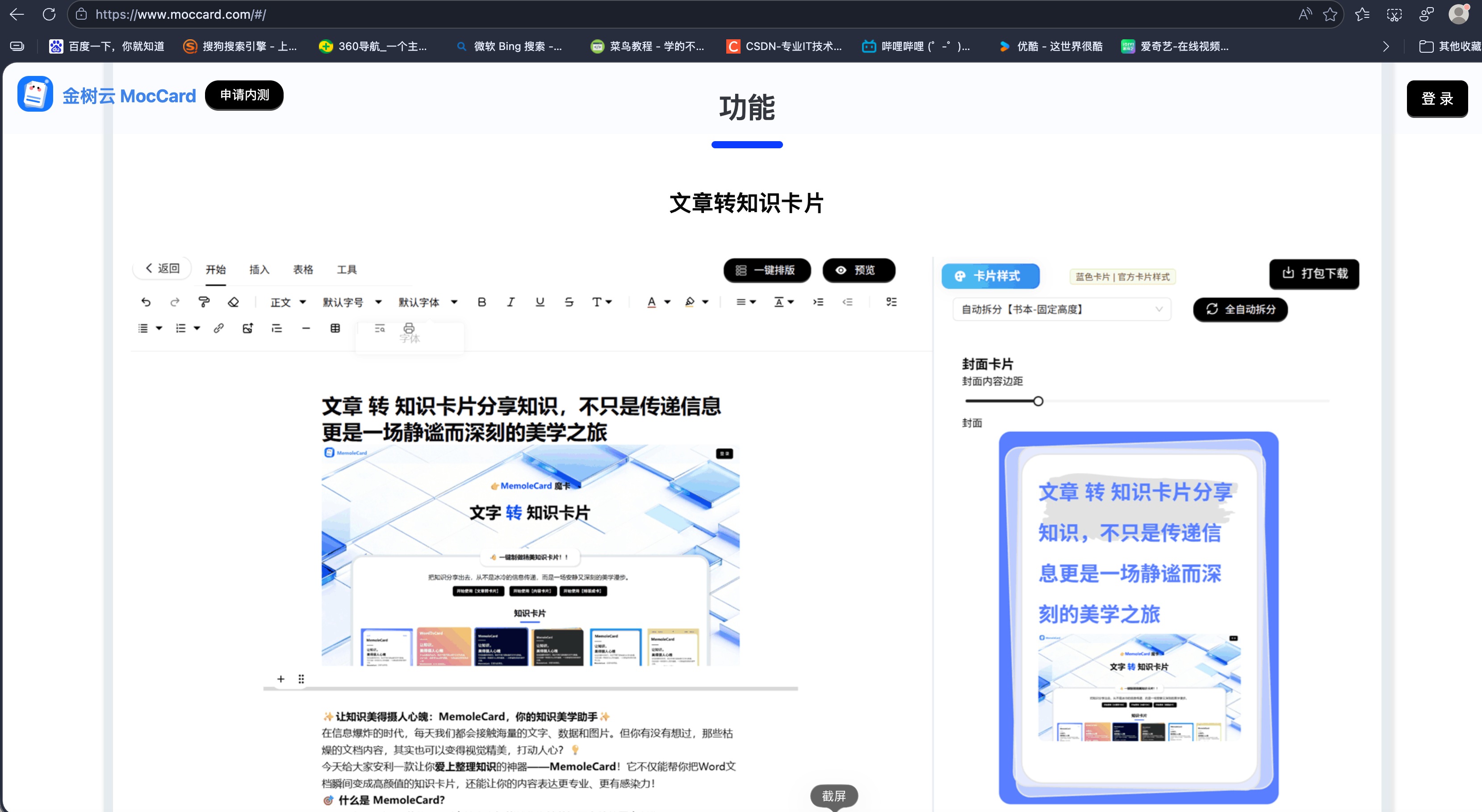
Task: Open the bulleted list dropdown
Action: (150, 328)
